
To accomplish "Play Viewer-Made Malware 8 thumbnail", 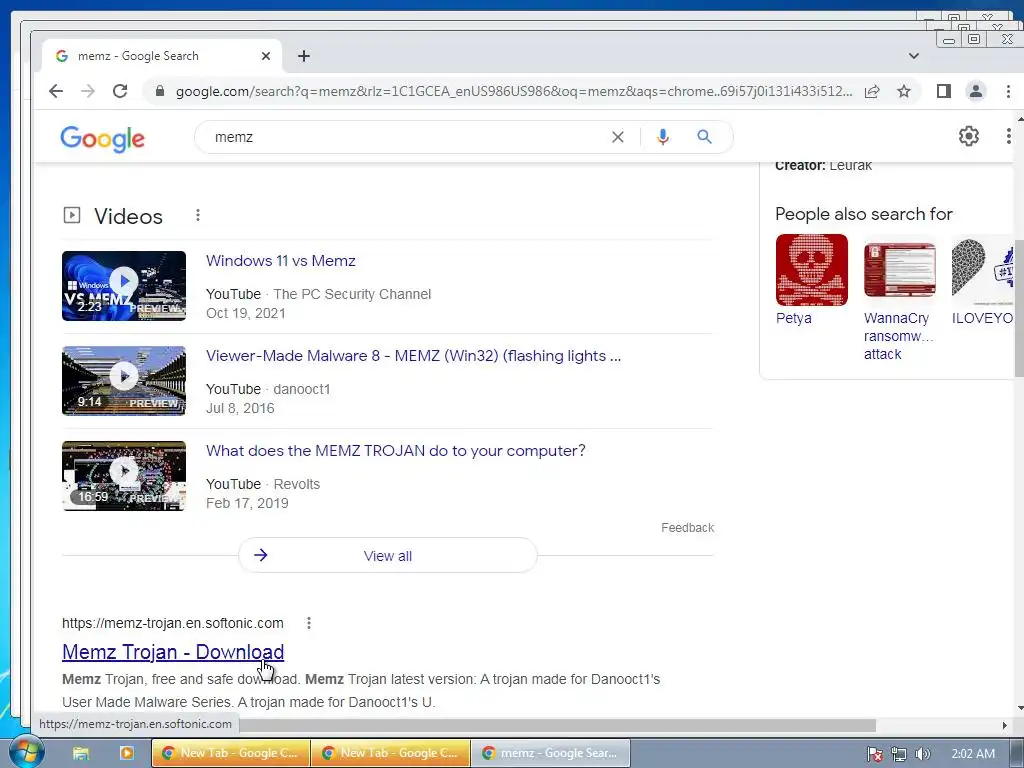I will (124, 381).
